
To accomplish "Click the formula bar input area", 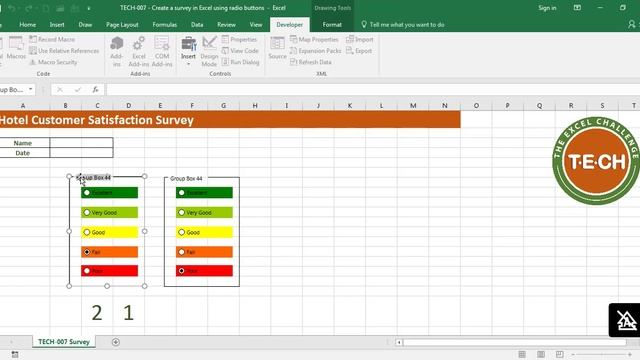I will pyautogui.click(x=372, y=89).
